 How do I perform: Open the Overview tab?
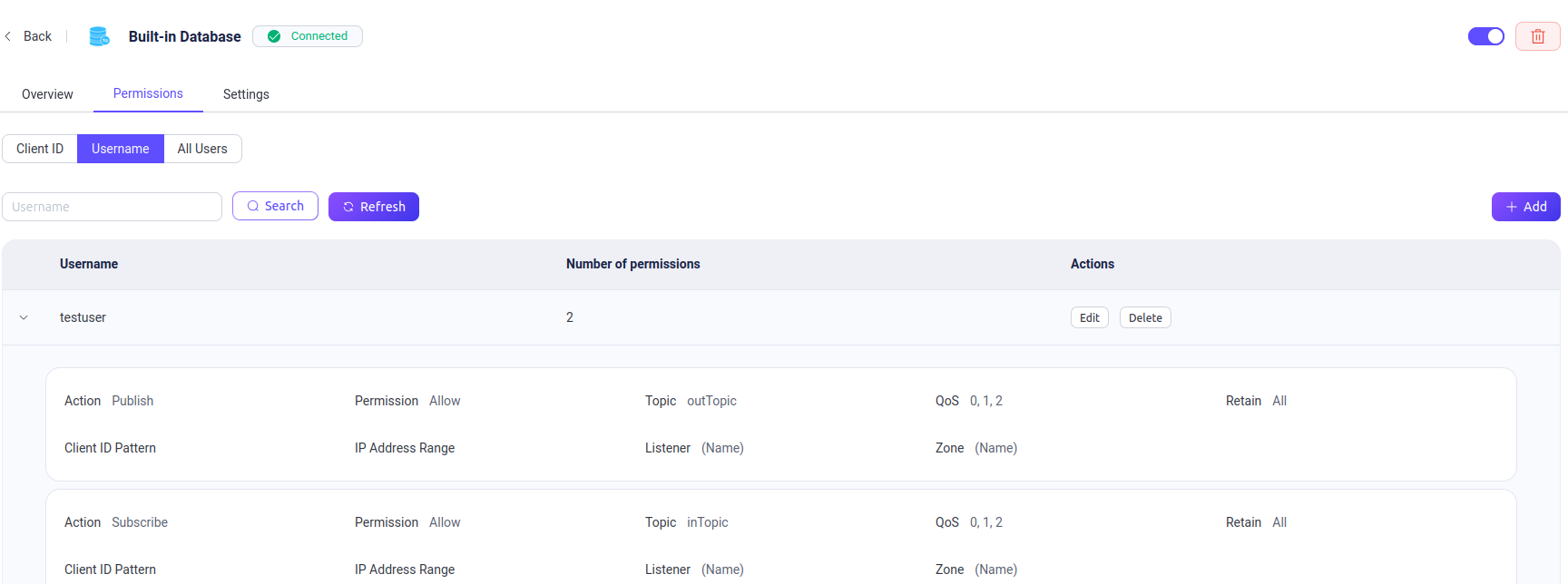(47, 94)
